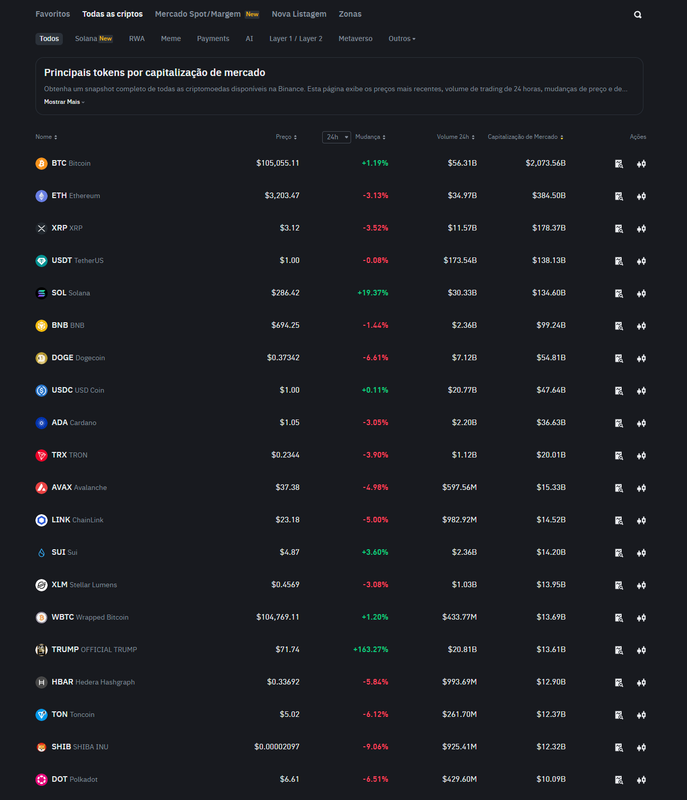This screenshot has width=687, height=800.
Task: Click SOL change value +19.37%
Action: [372, 293]
